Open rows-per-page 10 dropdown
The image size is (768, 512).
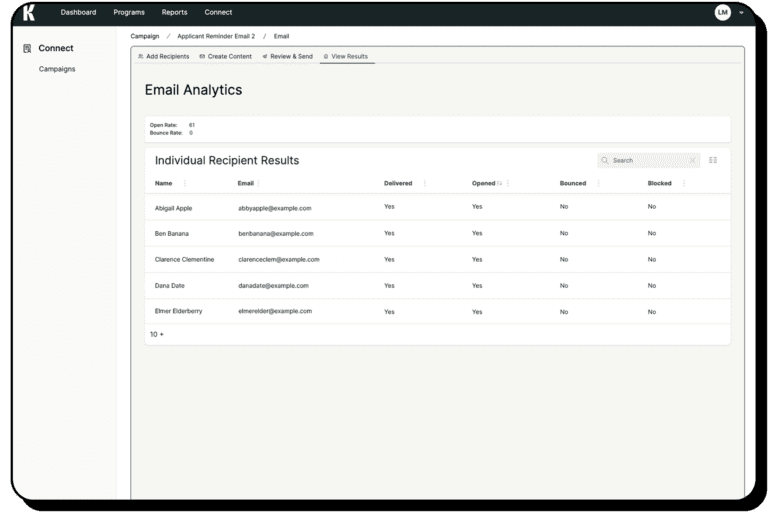click(157, 334)
